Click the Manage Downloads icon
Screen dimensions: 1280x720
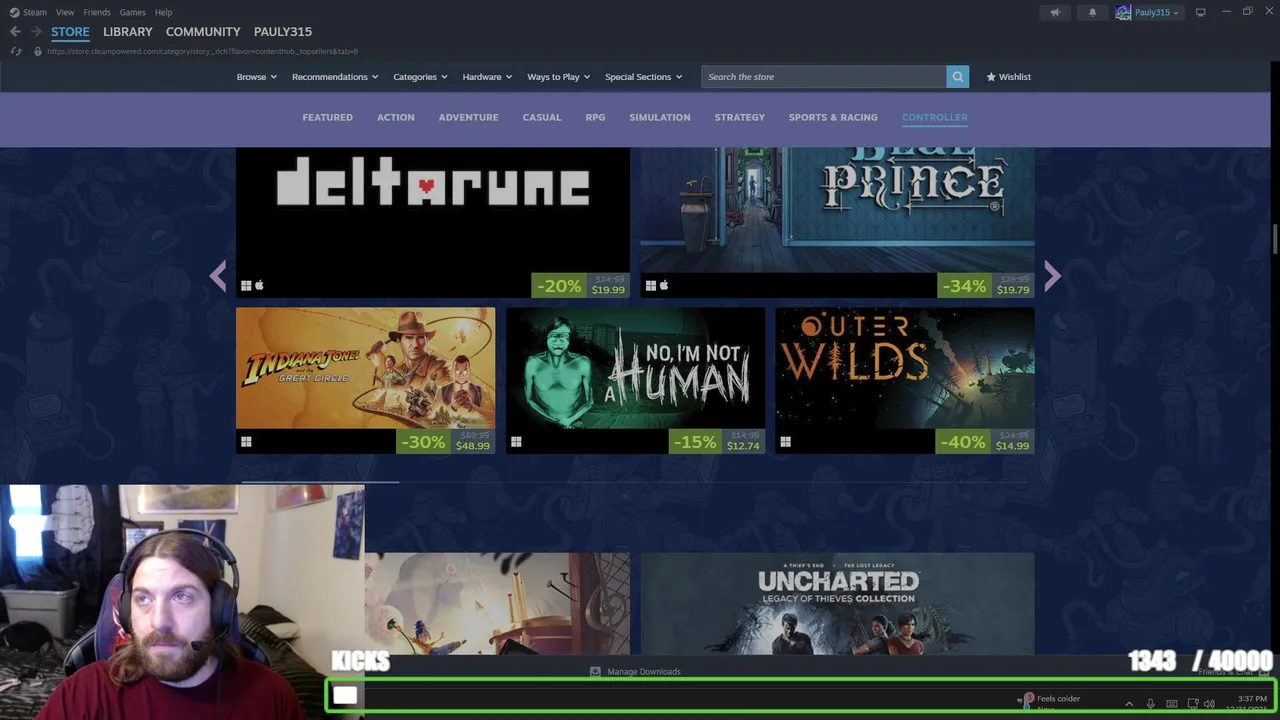click(595, 671)
